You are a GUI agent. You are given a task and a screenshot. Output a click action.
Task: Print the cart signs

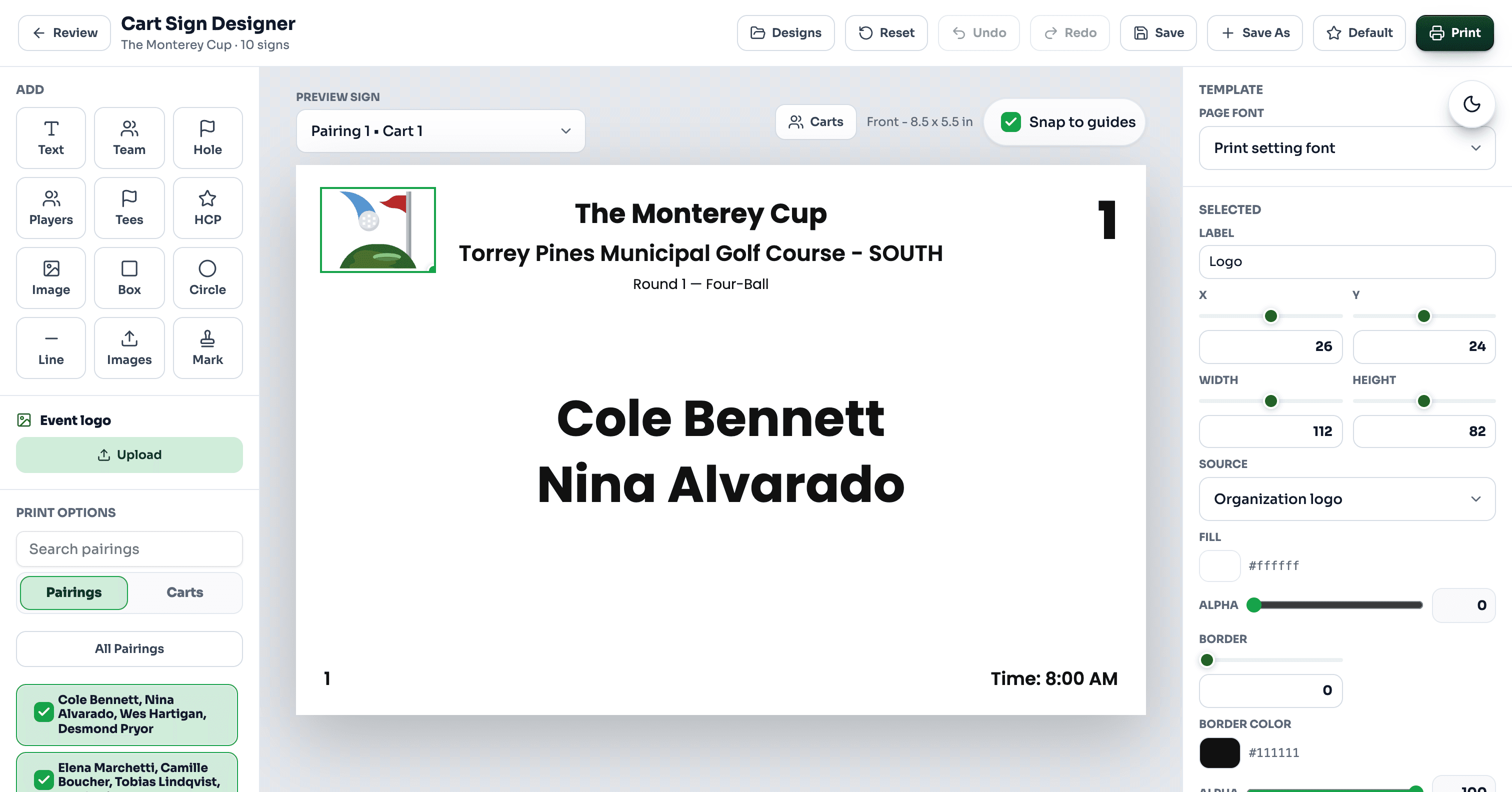(1454, 33)
